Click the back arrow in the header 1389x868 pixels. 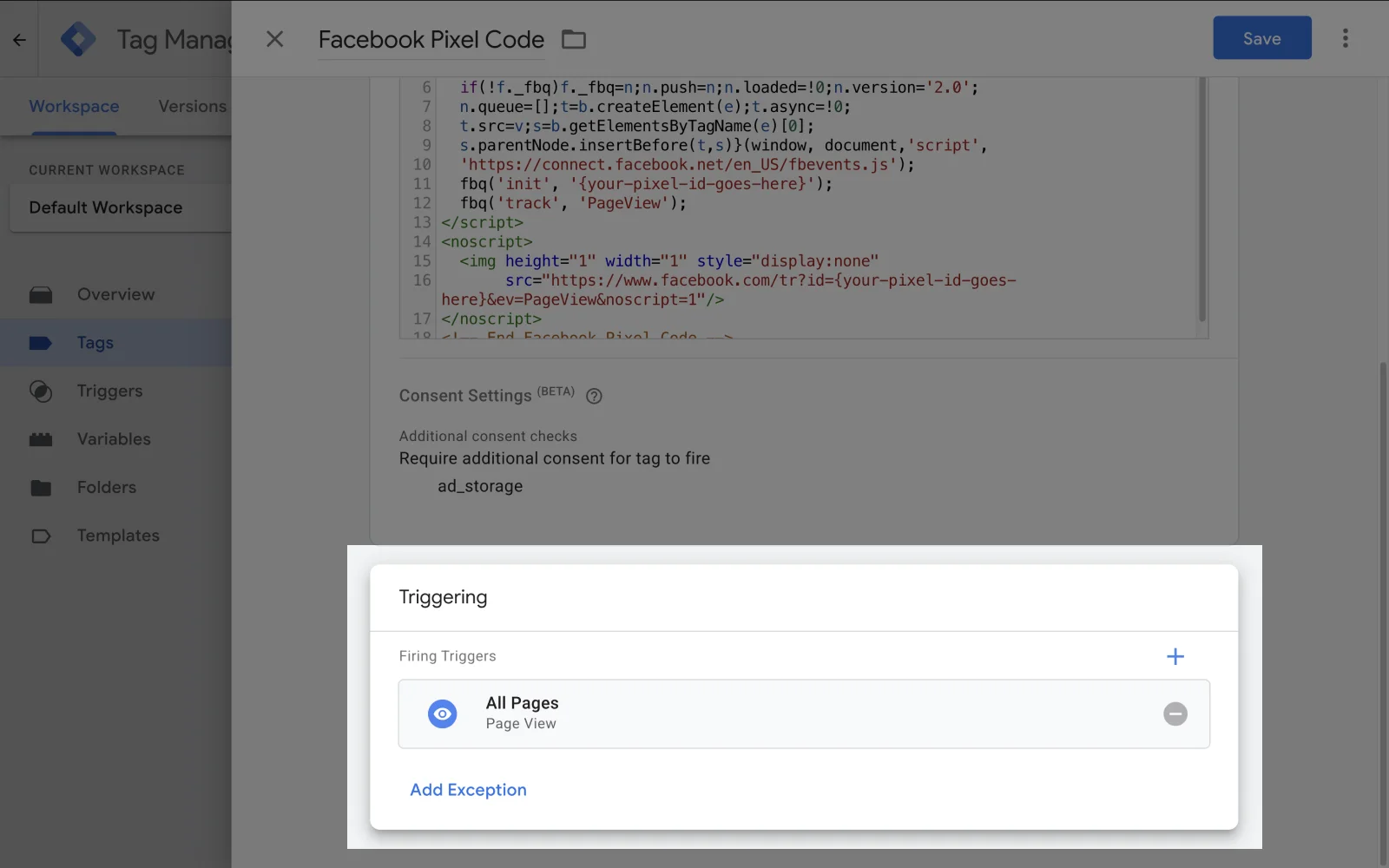point(19,39)
